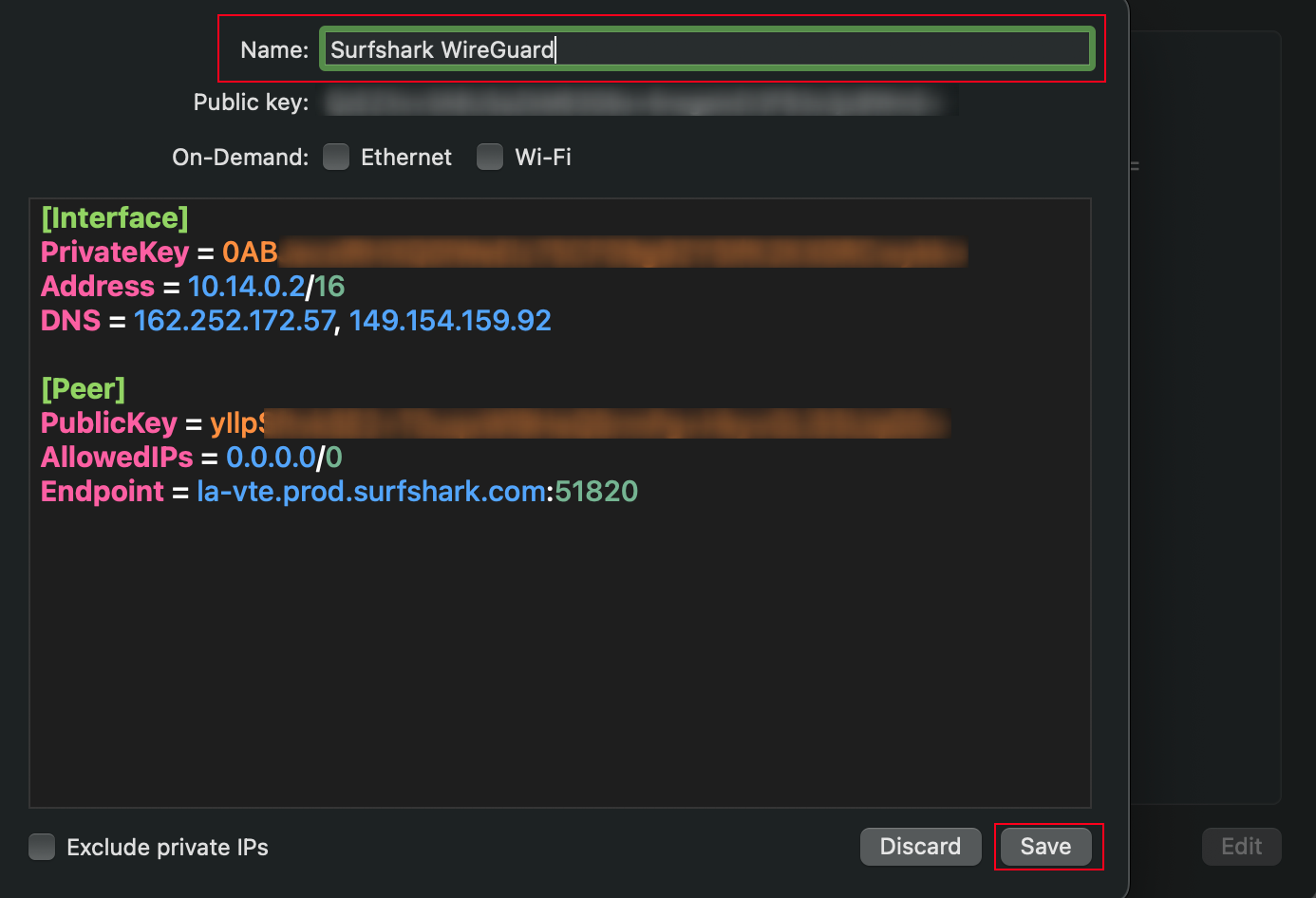Enable On-Demand for Wi-Fi
The height and width of the screenshot is (898, 1316).
click(x=490, y=157)
